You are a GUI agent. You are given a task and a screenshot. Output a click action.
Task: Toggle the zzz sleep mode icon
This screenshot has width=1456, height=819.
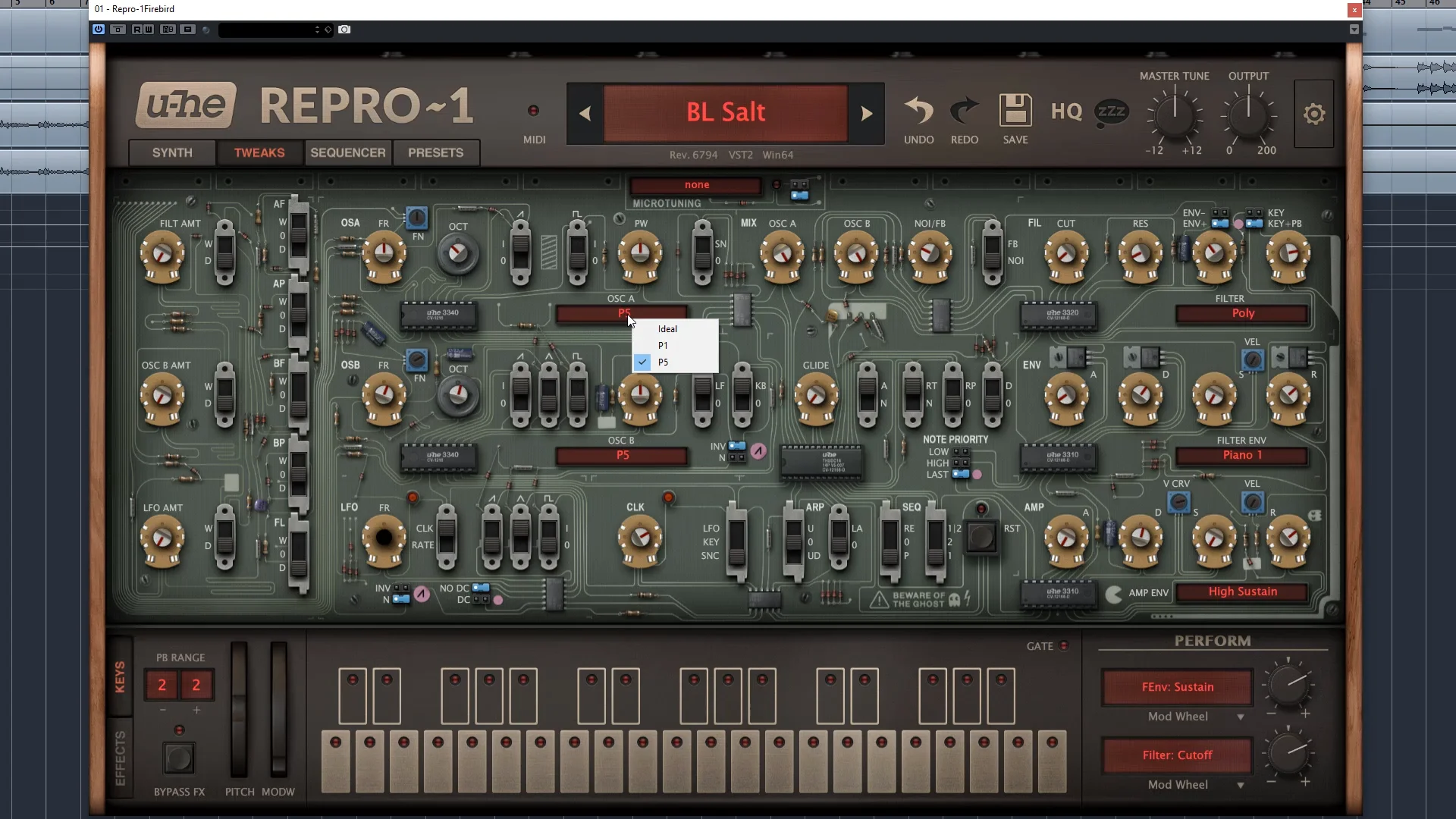(1111, 112)
